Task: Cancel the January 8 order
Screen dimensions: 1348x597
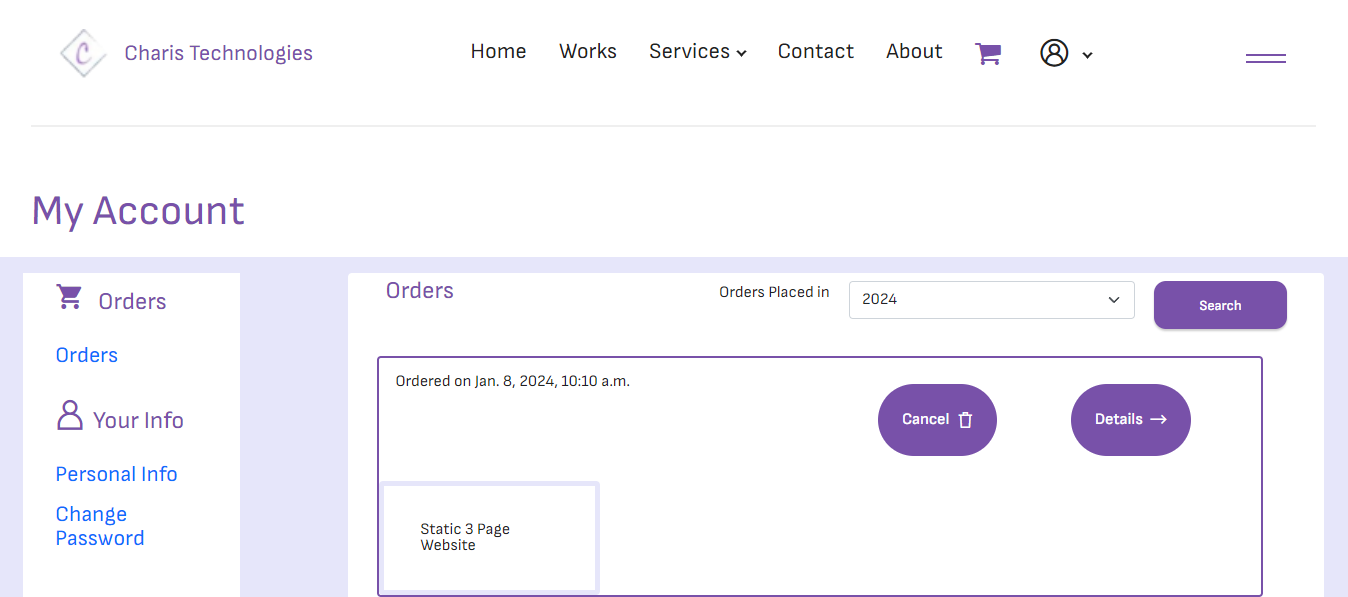Action: tap(937, 419)
